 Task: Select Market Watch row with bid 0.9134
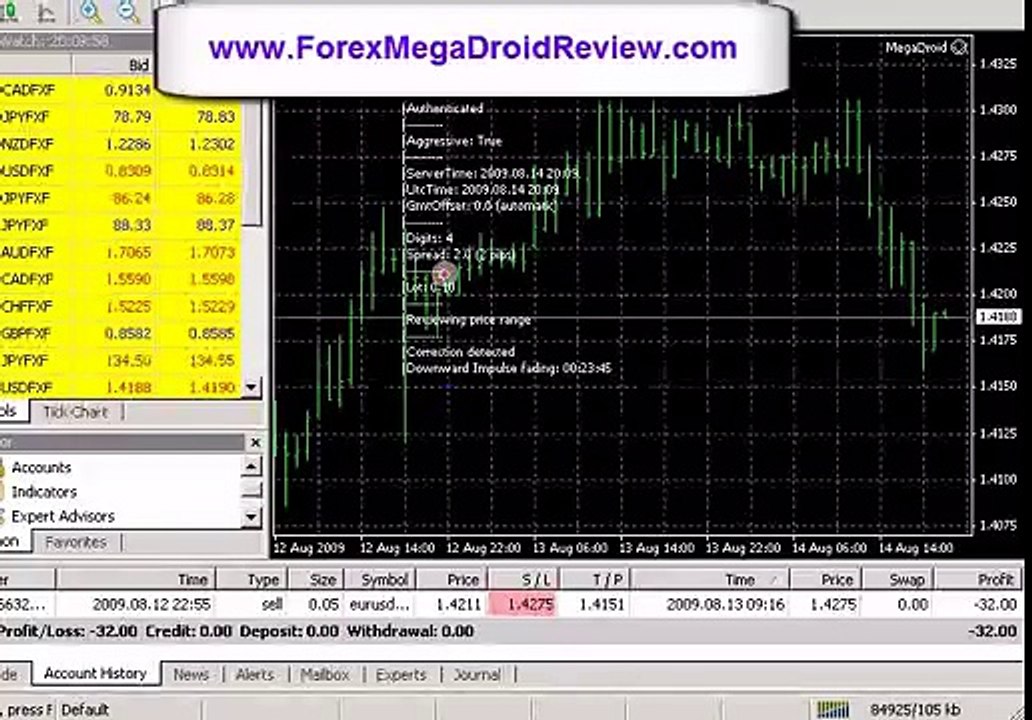120,90
